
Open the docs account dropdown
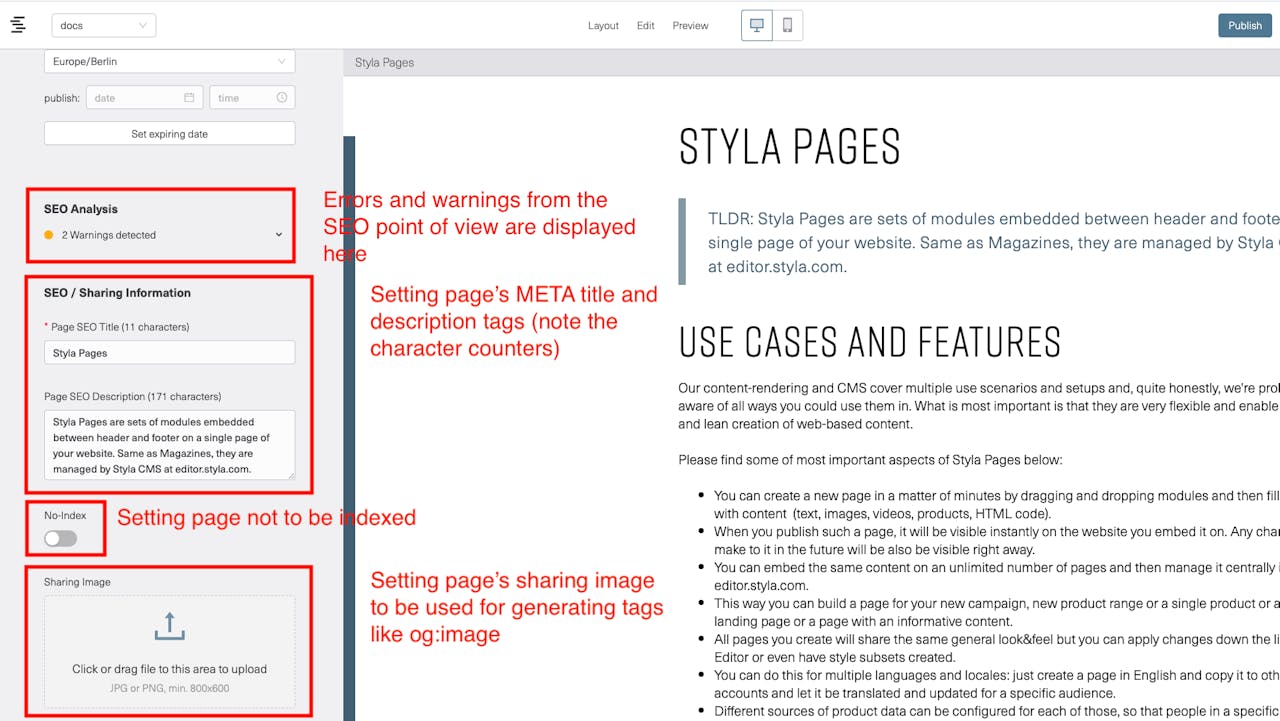[x=103, y=25]
